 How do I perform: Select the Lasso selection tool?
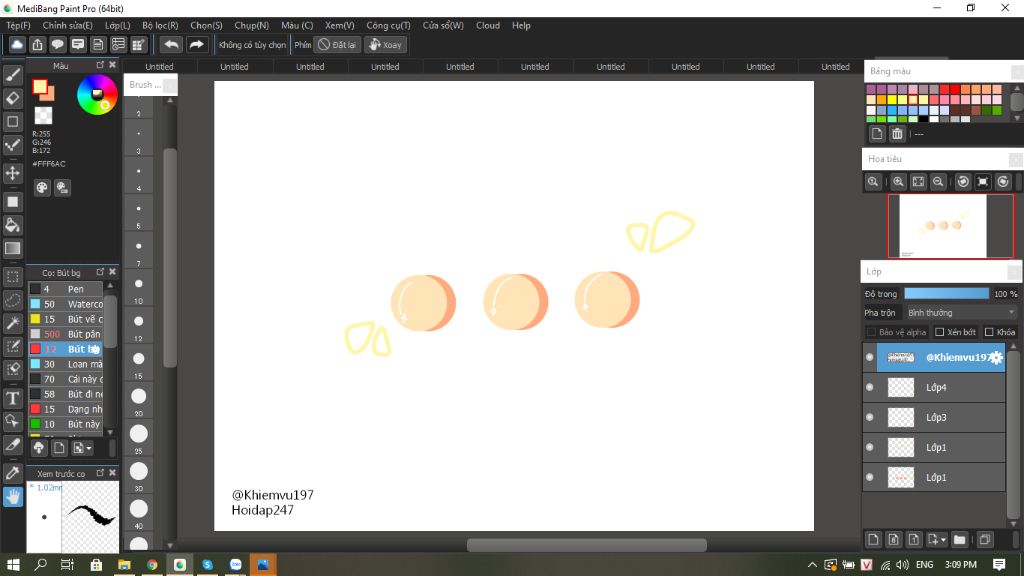click(12, 300)
